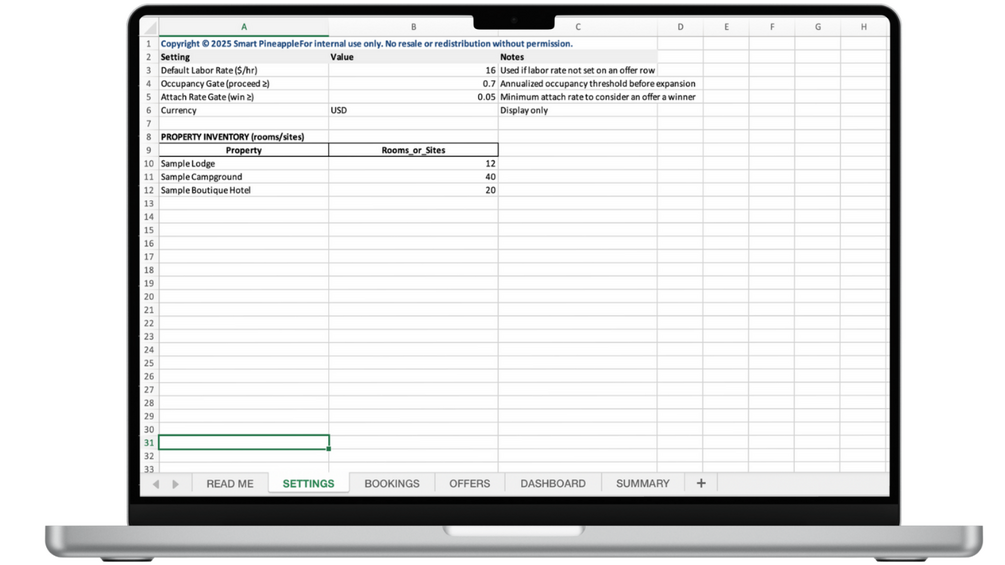Image resolution: width=1005 pixels, height=565 pixels.
Task: Click the 'Display only' note cell
Action: pos(577,110)
